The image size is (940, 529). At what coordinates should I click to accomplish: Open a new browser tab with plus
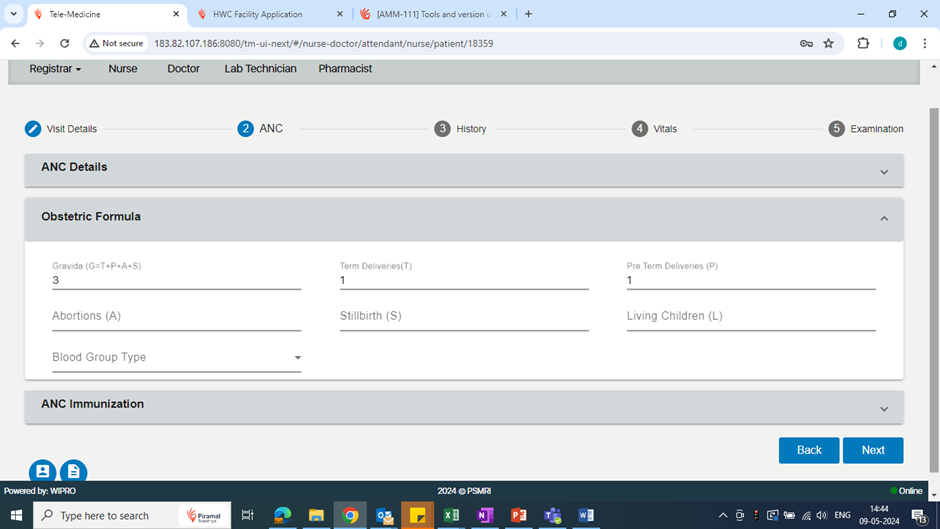pos(528,14)
